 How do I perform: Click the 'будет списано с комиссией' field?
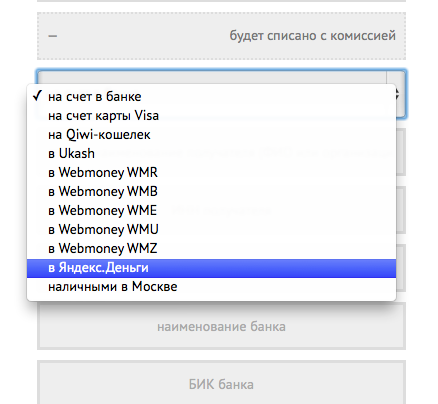click(x=221, y=36)
